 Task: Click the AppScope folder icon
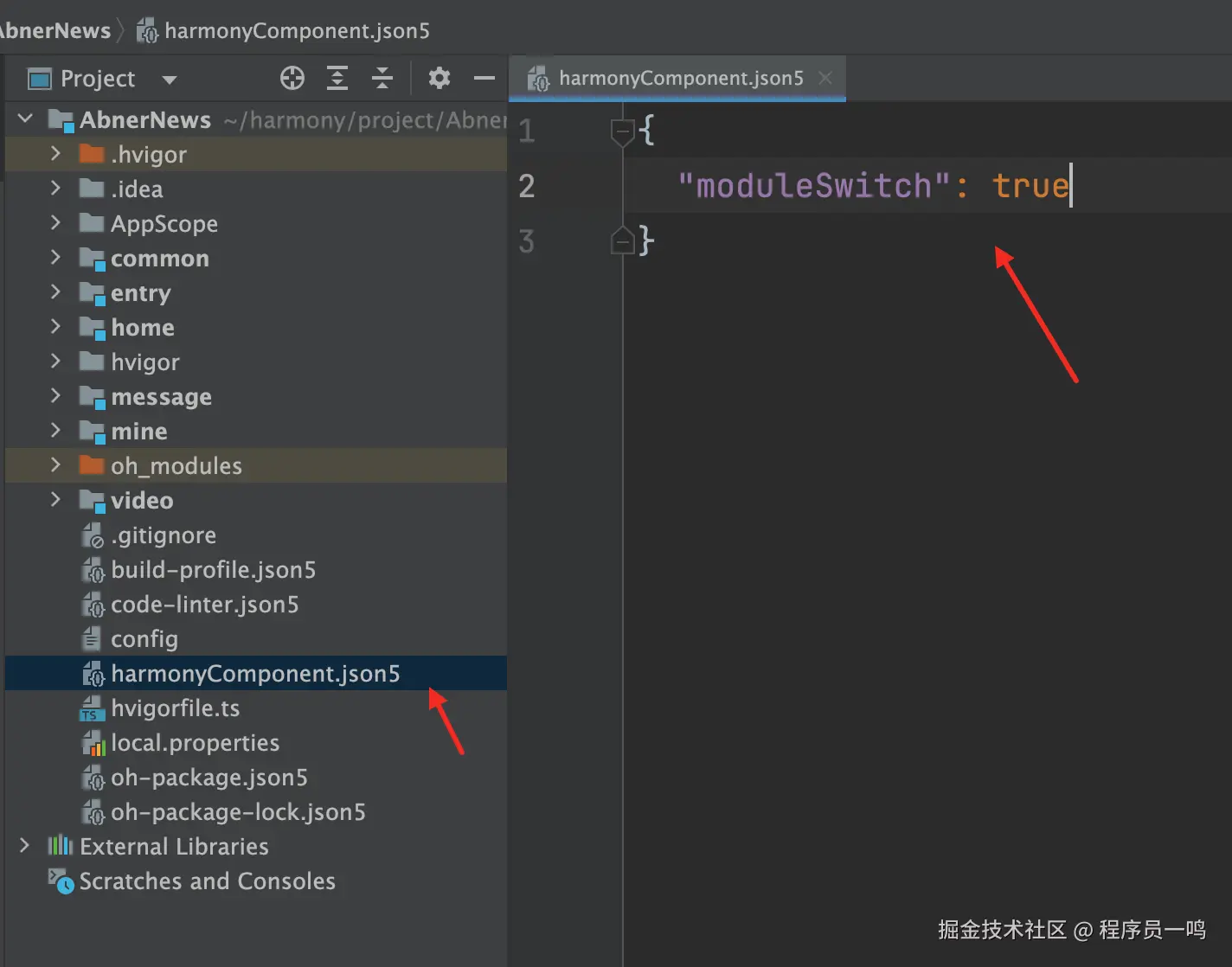click(91, 223)
